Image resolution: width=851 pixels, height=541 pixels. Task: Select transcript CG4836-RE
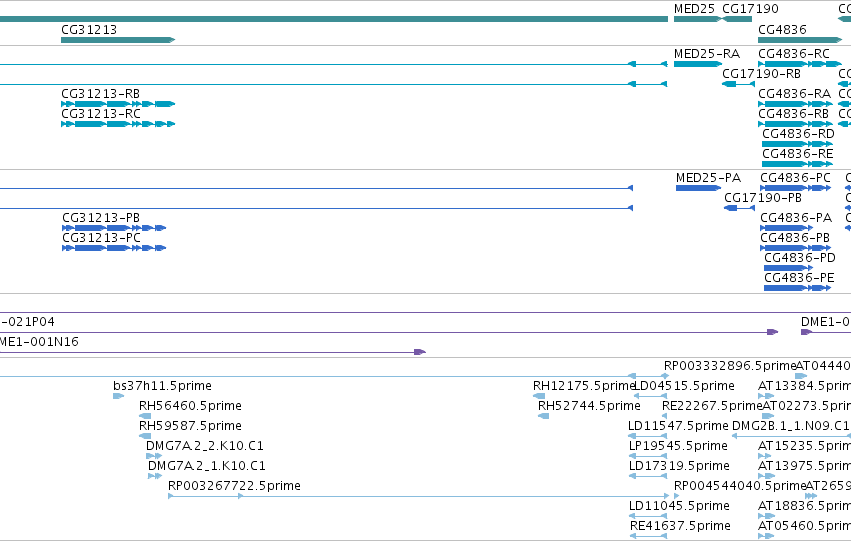coord(797,164)
